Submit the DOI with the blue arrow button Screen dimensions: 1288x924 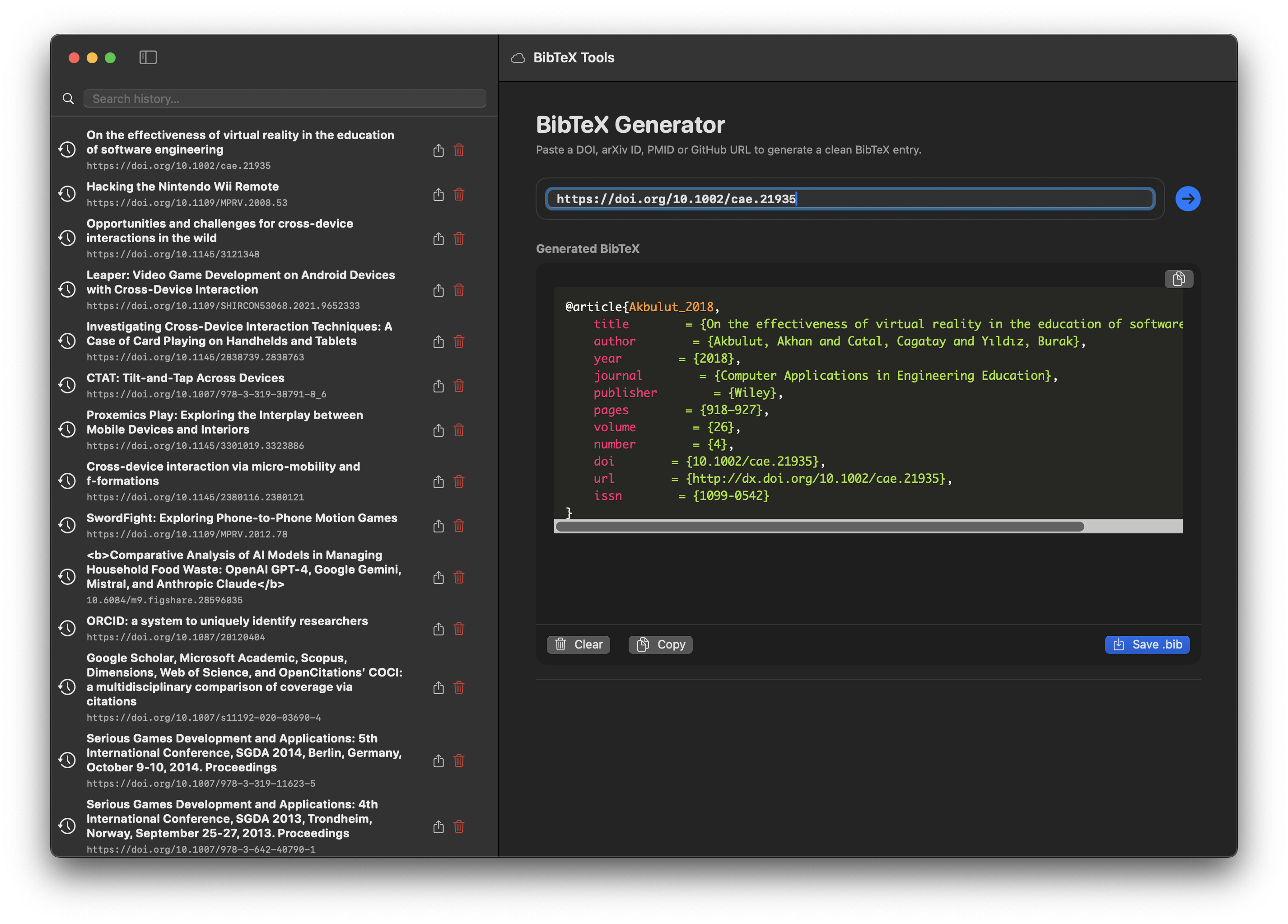coord(1187,199)
